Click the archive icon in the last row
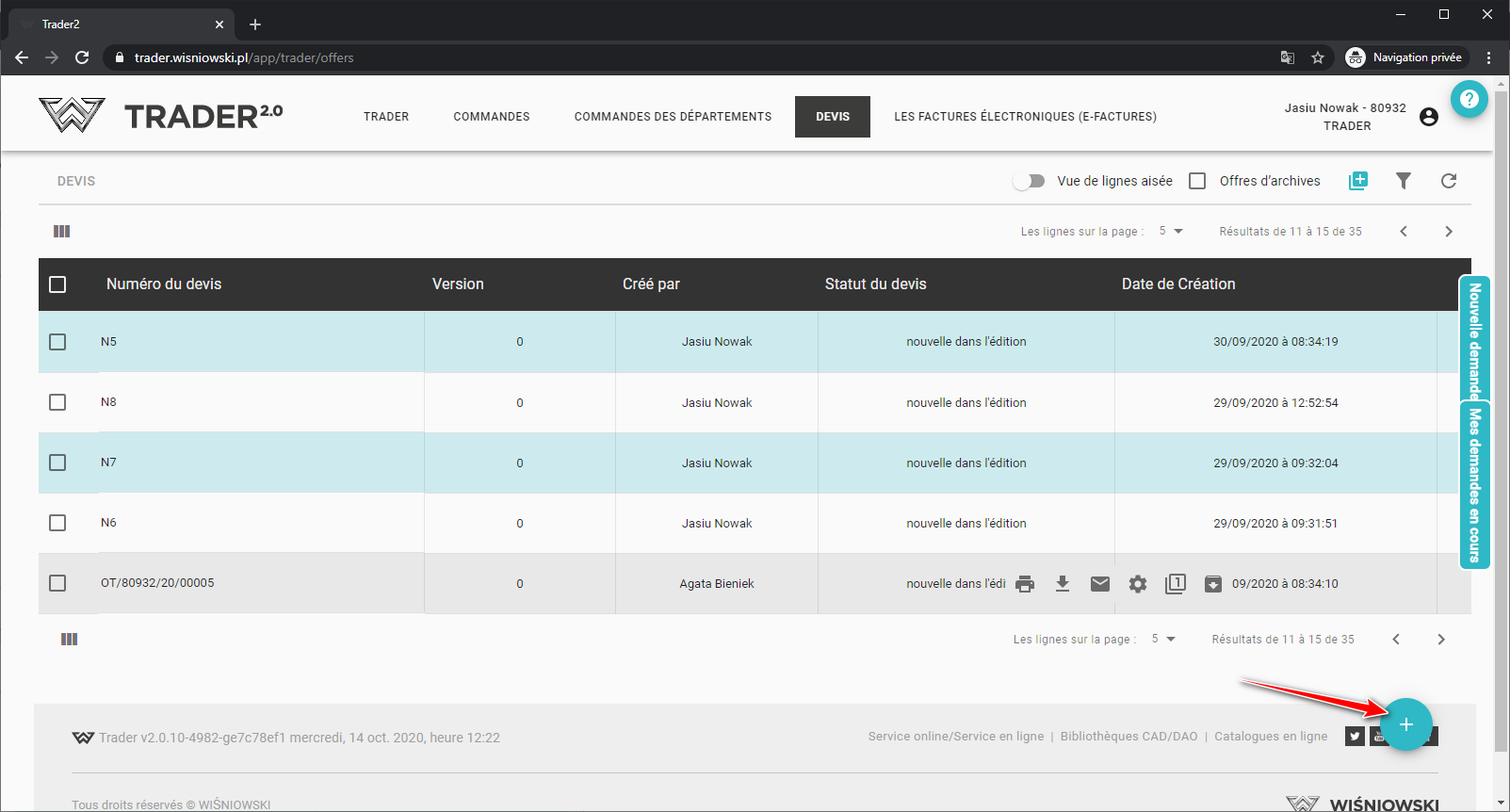The image size is (1510, 812). pos(1213,584)
